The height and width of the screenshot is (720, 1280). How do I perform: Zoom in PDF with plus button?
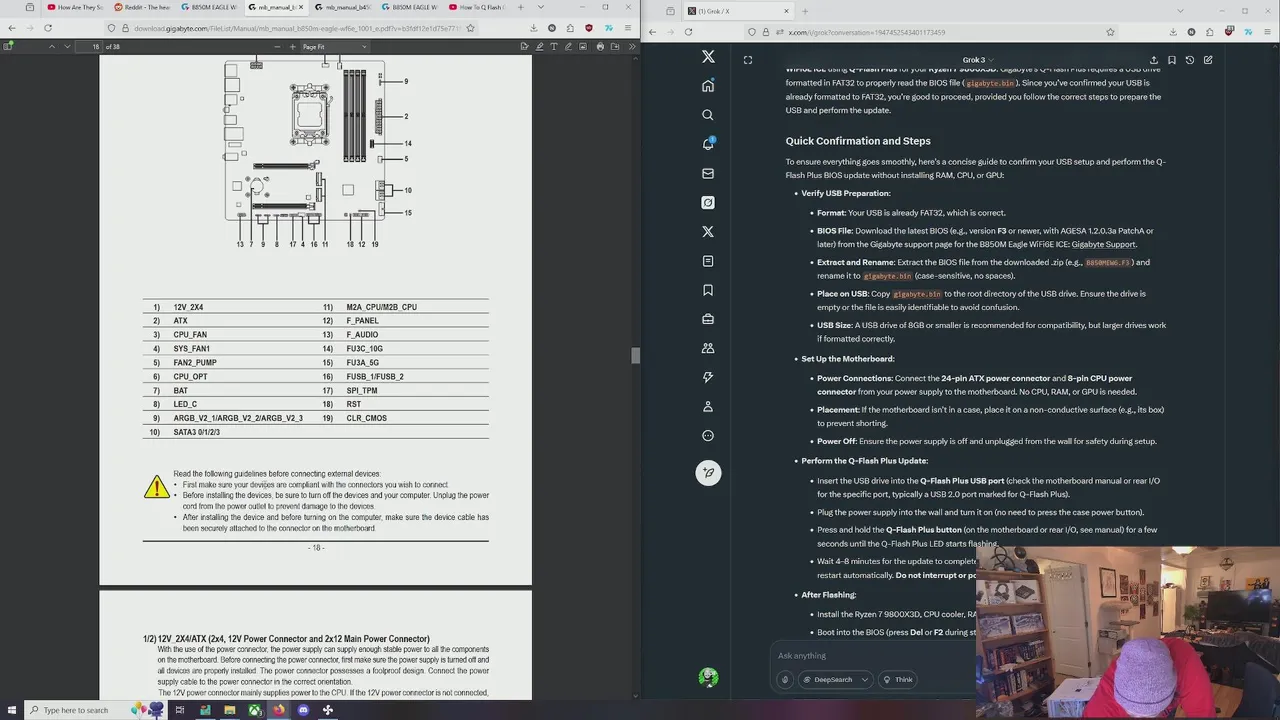click(292, 46)
